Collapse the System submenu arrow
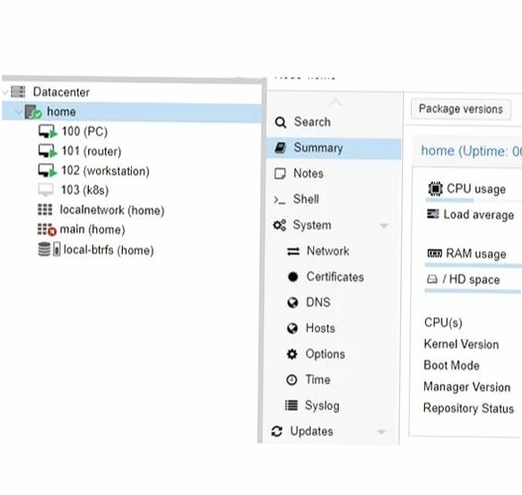This screenshot has height=495, width=522. [x=384, y=226]
